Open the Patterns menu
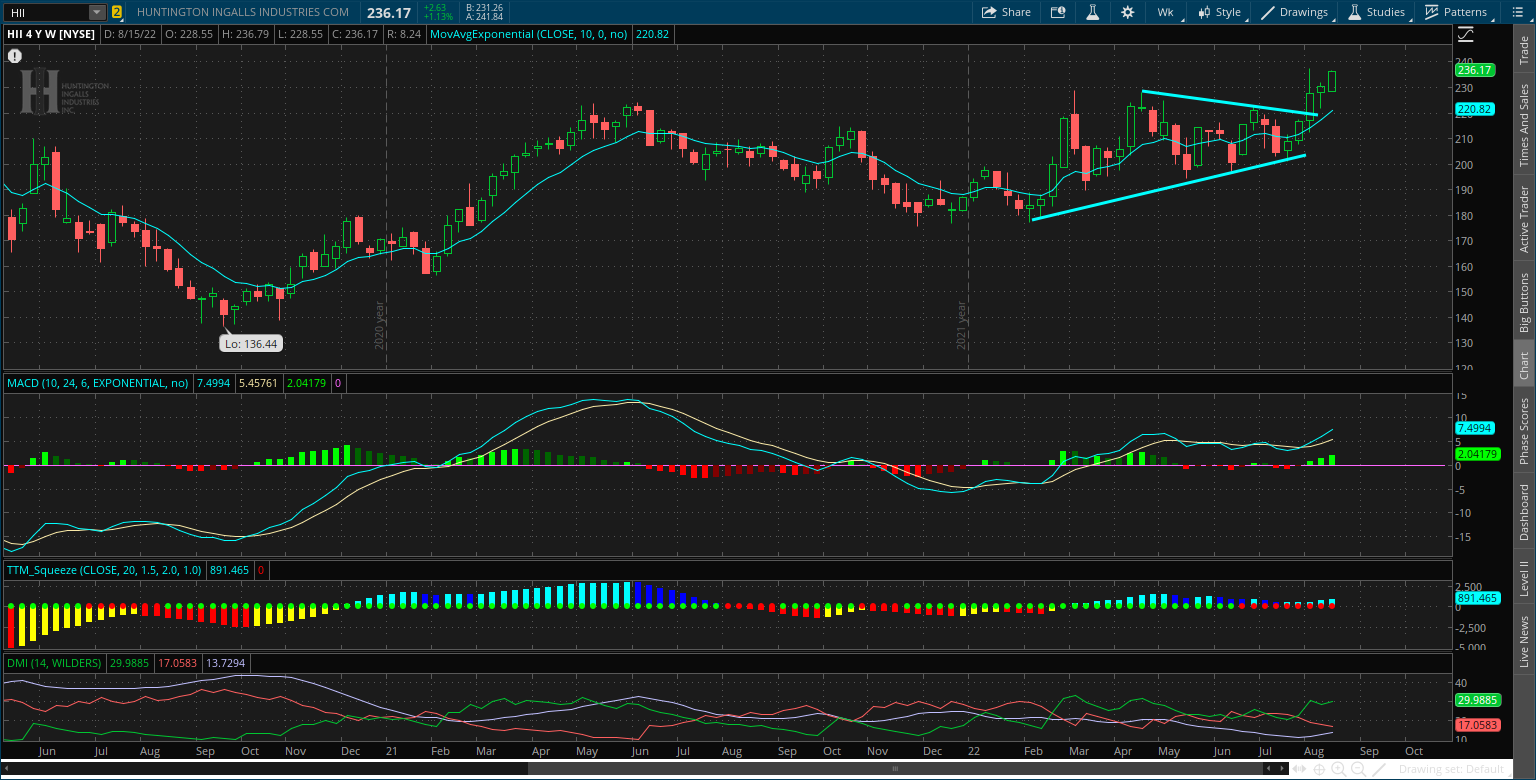Viewport: 1536px width, 780px height. 1456,12
